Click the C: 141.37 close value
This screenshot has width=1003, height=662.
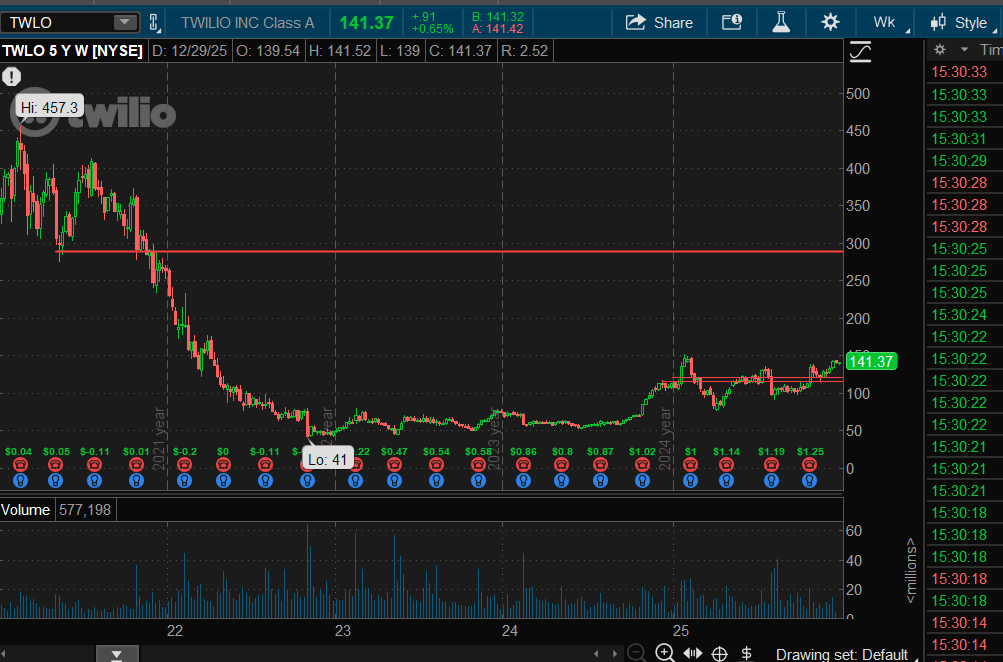tap(461, 51)
